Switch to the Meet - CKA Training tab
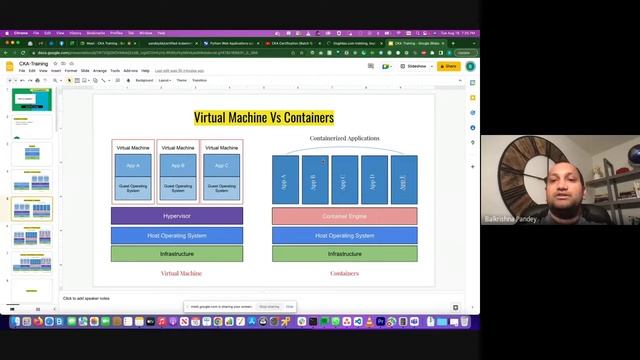This screenshot has width=640, height=360. pos(108,43)
